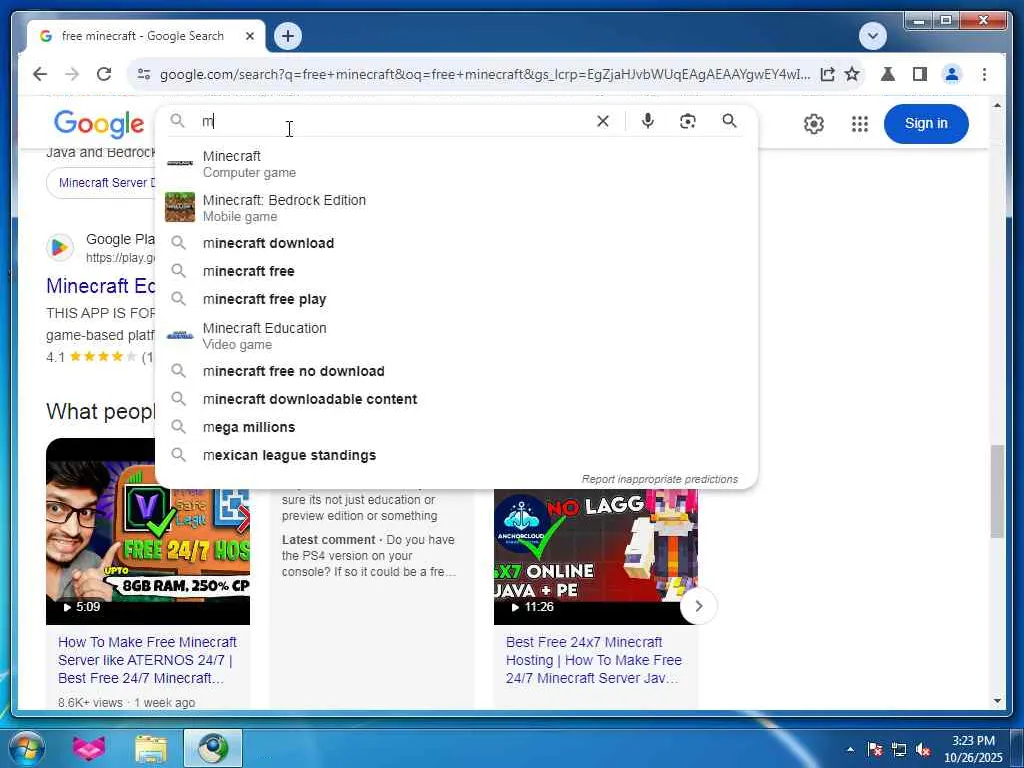Go to Google homepage via logo
The image size is (1024, 768).
99,123
